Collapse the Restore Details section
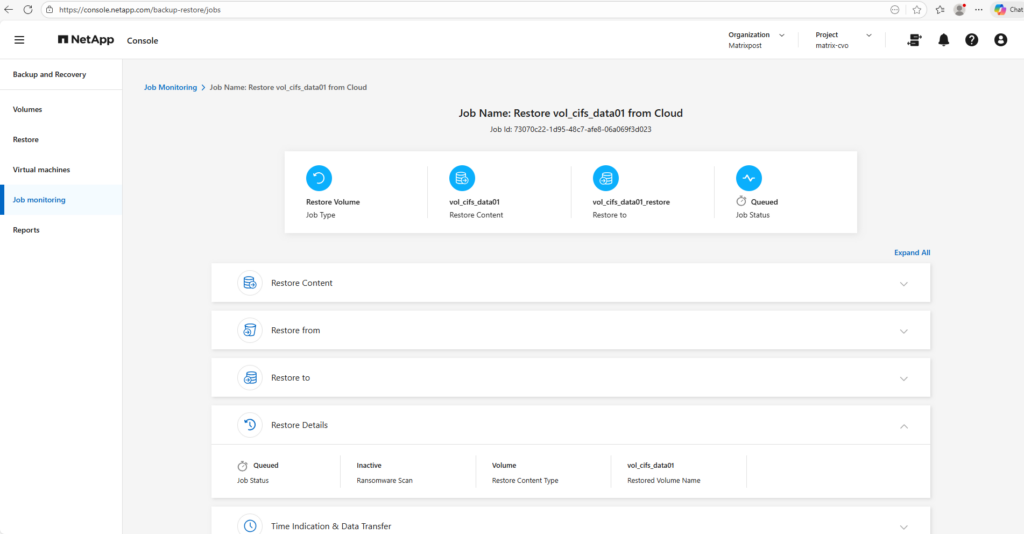The height and width of the screenshot is (534, 1024). [x=903, y=426]
